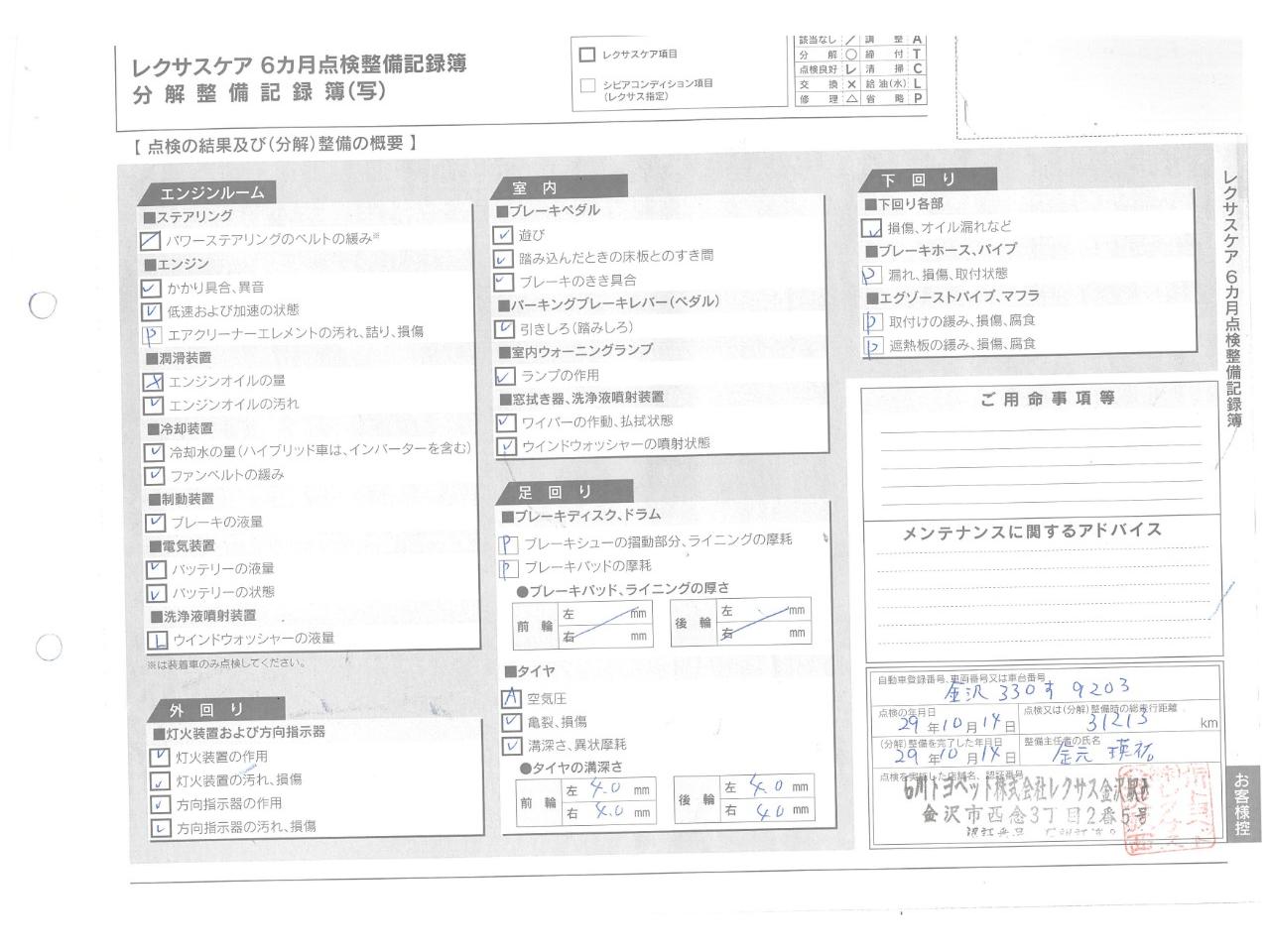Click the ※は装着車のみ点検してください note

point(226,663)
